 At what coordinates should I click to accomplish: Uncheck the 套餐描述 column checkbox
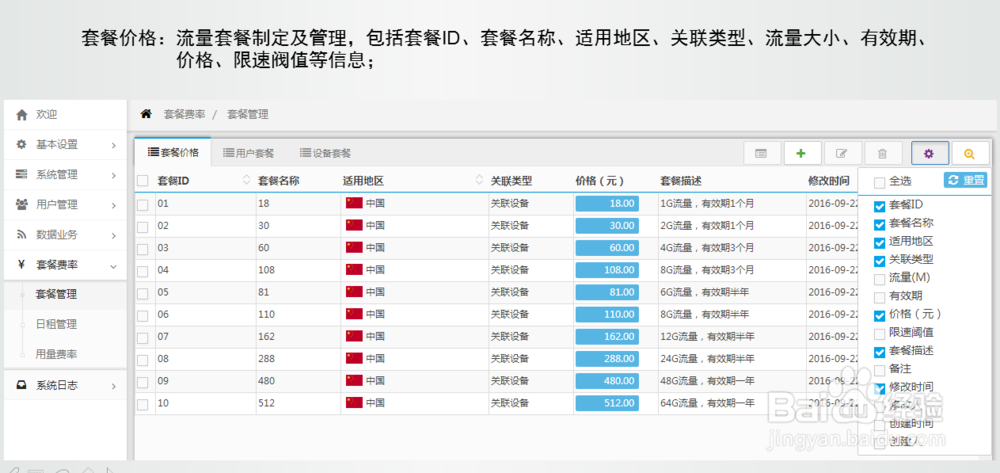(x=879, y=351)
